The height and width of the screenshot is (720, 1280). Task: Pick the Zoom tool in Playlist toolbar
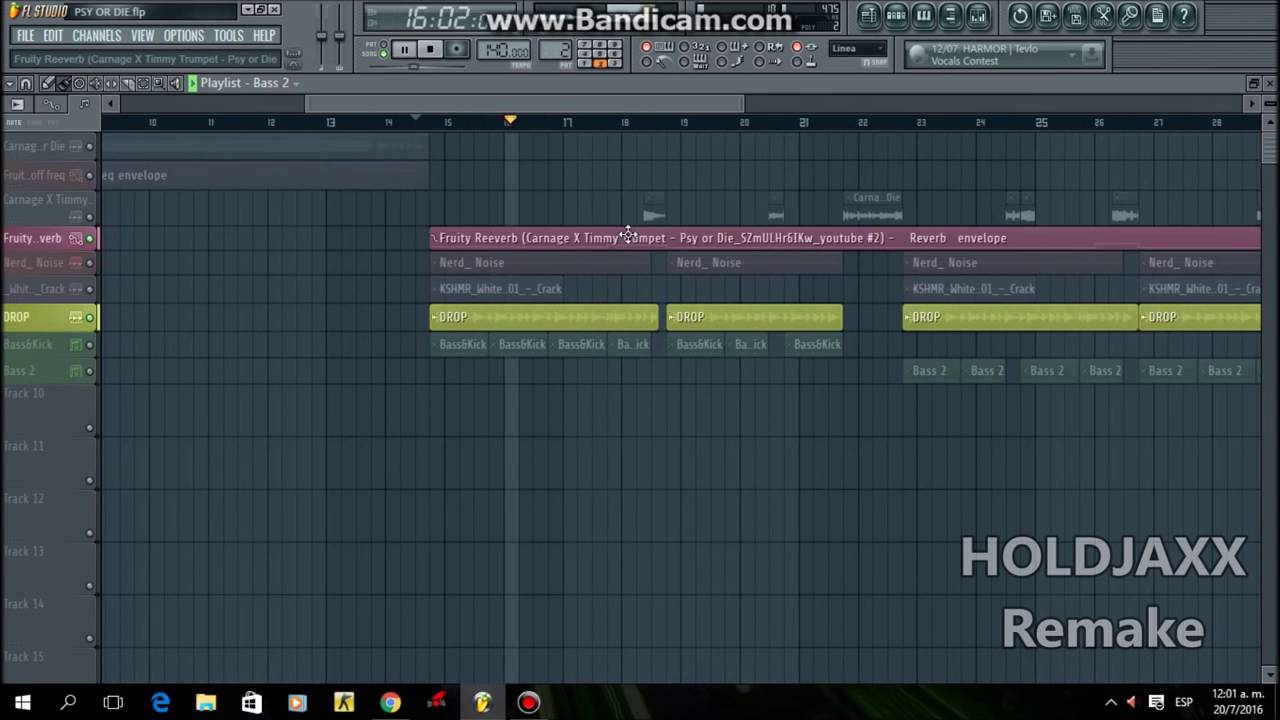point(159,83)
